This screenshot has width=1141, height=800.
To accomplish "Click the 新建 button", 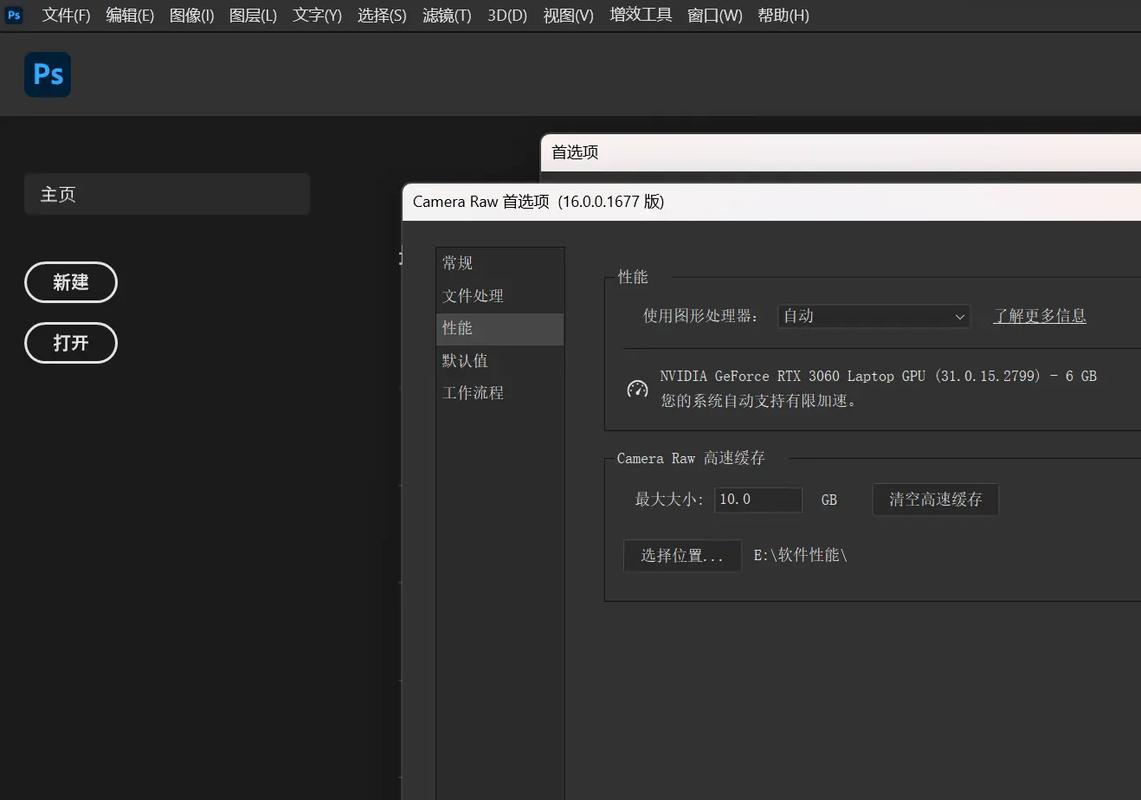I will (71, 282).
